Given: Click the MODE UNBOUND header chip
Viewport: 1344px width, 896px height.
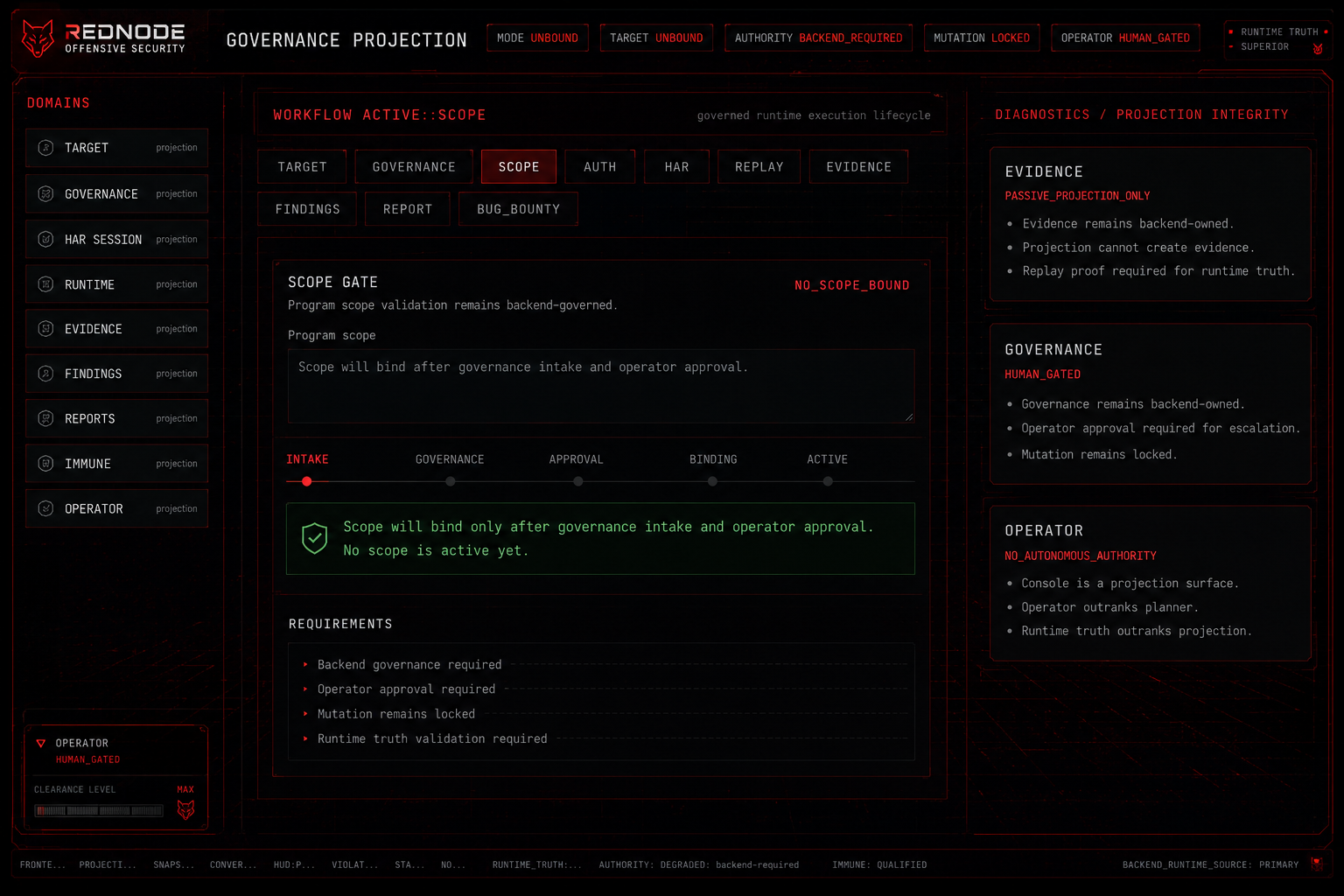Looking at the screenshot, I should pyautogui.click(x=537, y=38).
